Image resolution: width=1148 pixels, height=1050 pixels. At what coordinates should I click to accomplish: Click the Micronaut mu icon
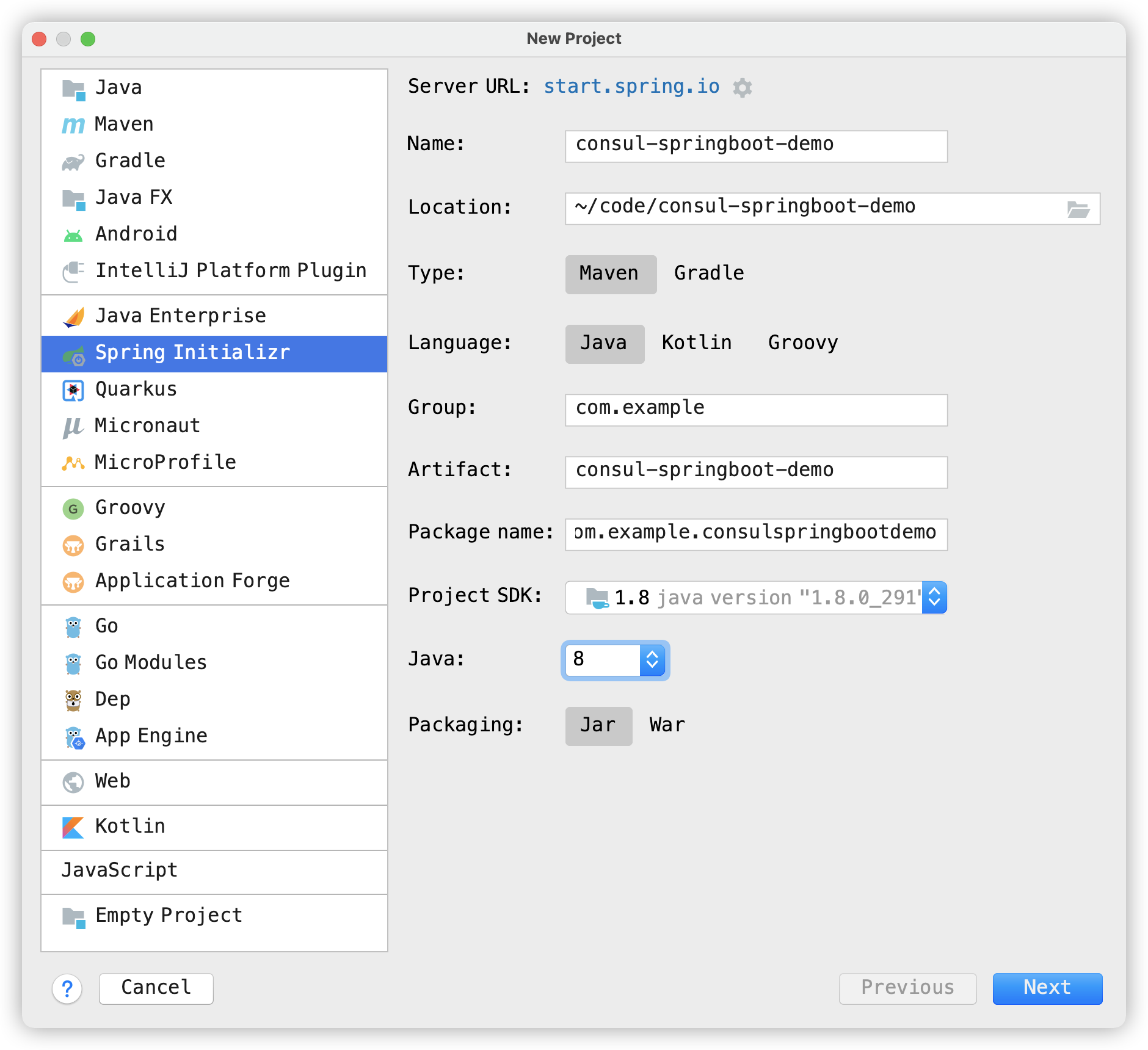(x=73, y=427)
